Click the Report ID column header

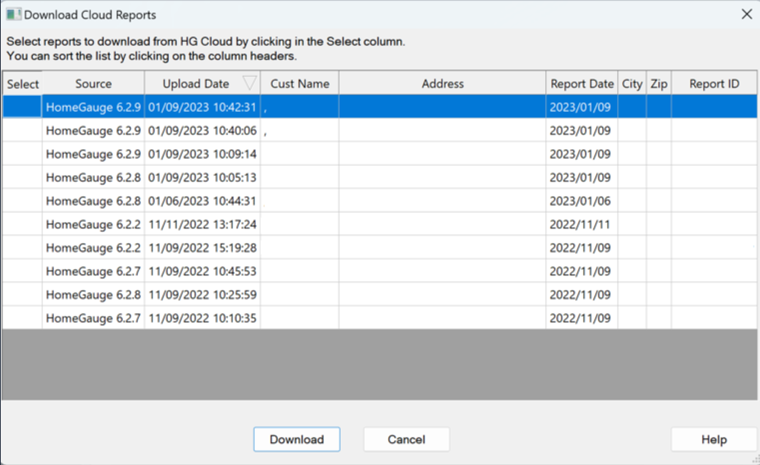[x=714, y=84]
